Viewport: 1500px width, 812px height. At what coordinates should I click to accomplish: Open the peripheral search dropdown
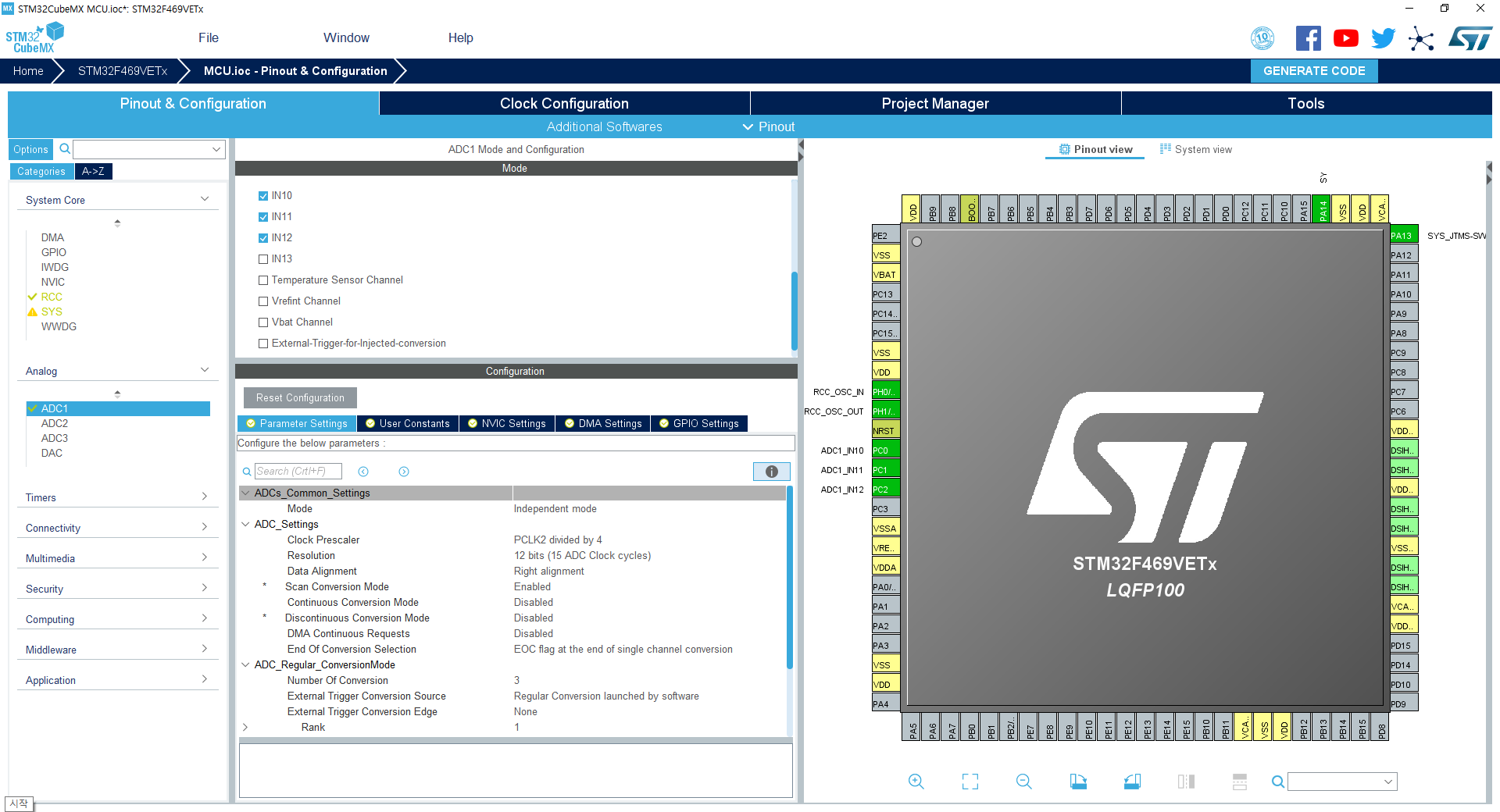pyautogui.click(x=216, y=149)
